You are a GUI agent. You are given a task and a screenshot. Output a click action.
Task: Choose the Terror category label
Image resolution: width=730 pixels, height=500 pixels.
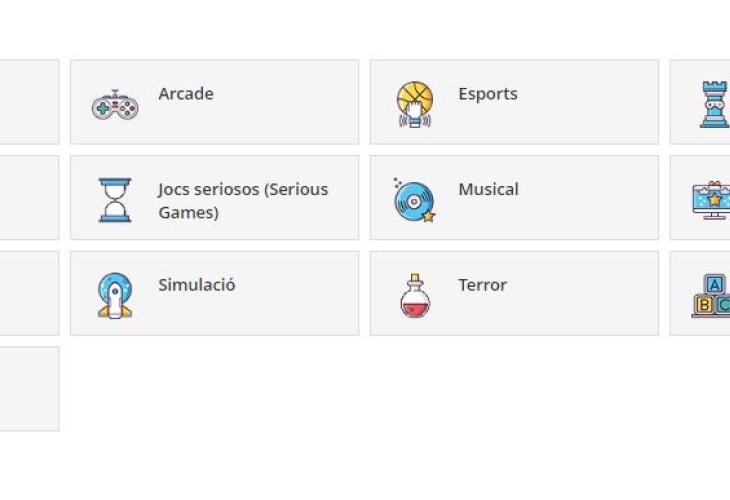coord(482,285)
